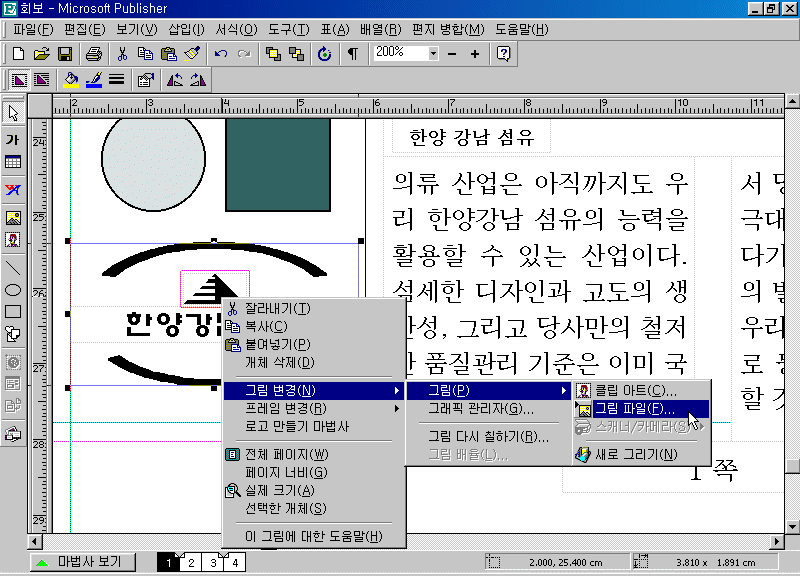Select the Line drawing tool

(13, 267)
